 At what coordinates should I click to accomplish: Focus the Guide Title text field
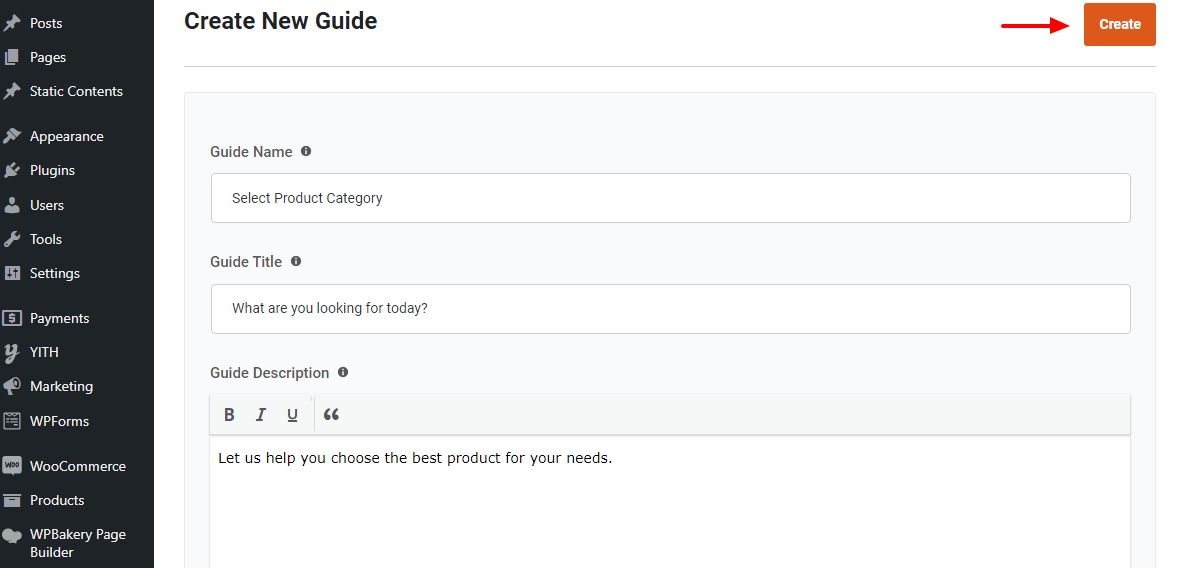click(x=670, y=308)
